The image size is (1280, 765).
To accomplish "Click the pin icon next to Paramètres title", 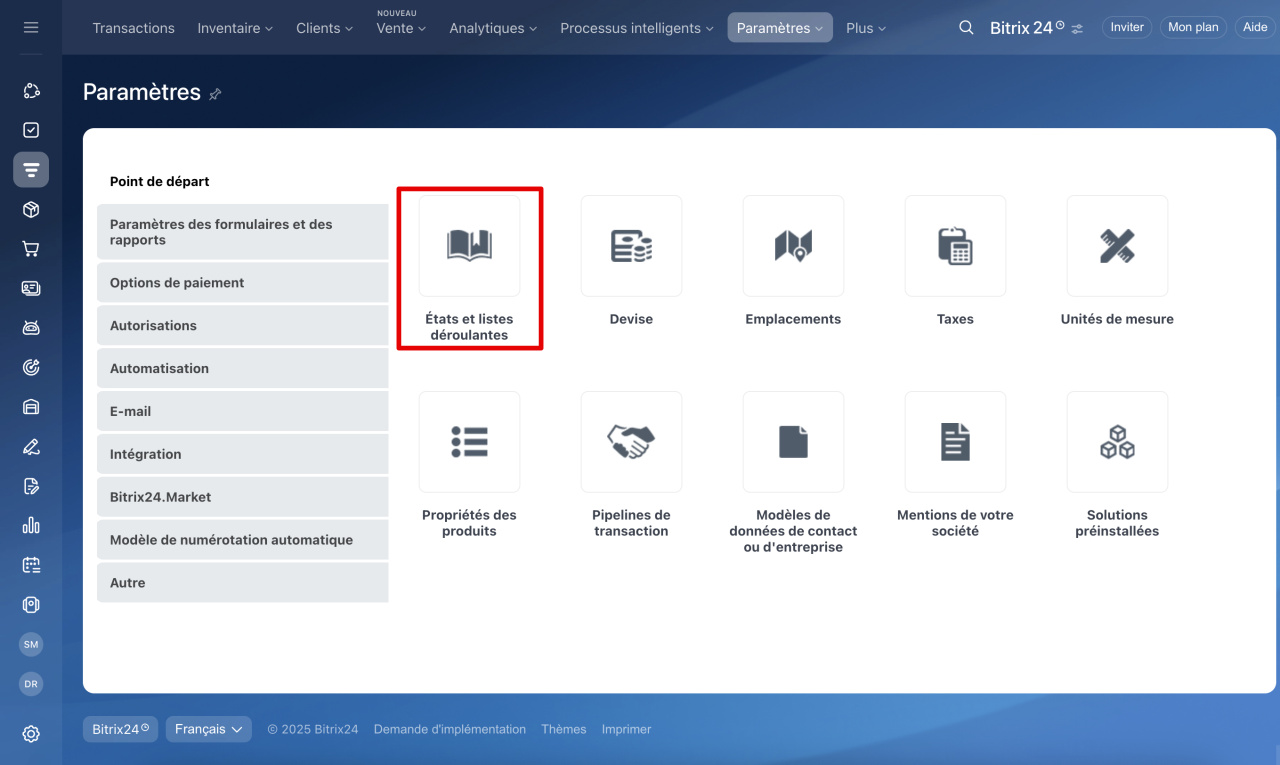I will coord(215,94).
